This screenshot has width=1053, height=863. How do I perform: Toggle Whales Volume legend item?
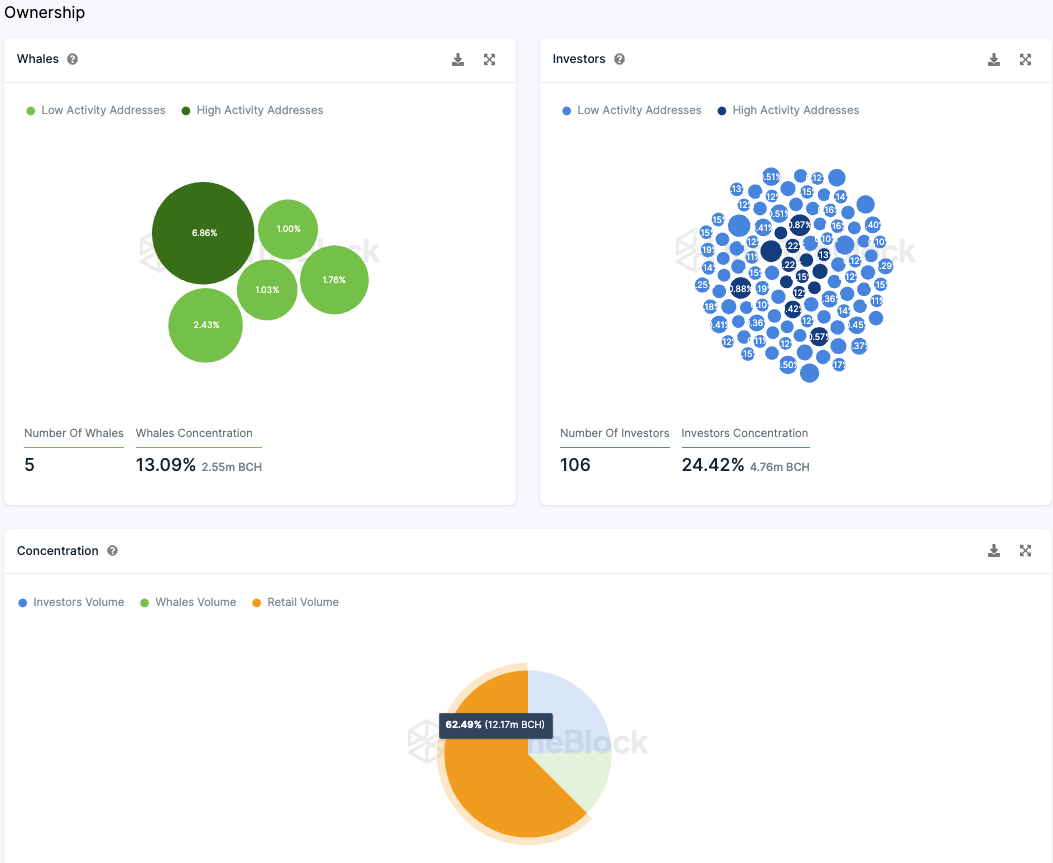click(188, 602)
